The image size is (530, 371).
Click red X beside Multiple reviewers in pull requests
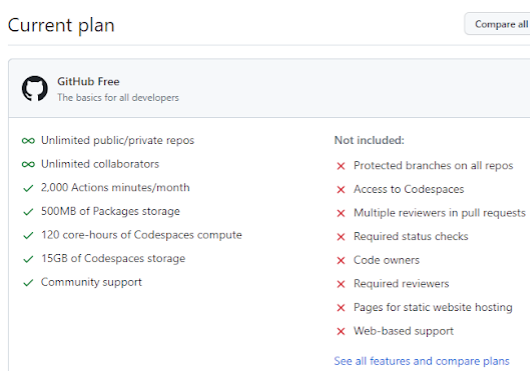[341, 213]
